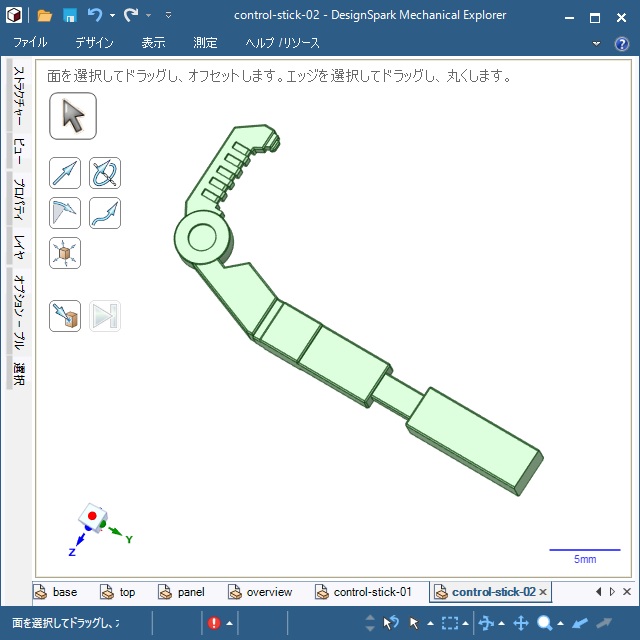
Task: Pick the Sweep curve tool guide
Action: [x=105, y=212]
